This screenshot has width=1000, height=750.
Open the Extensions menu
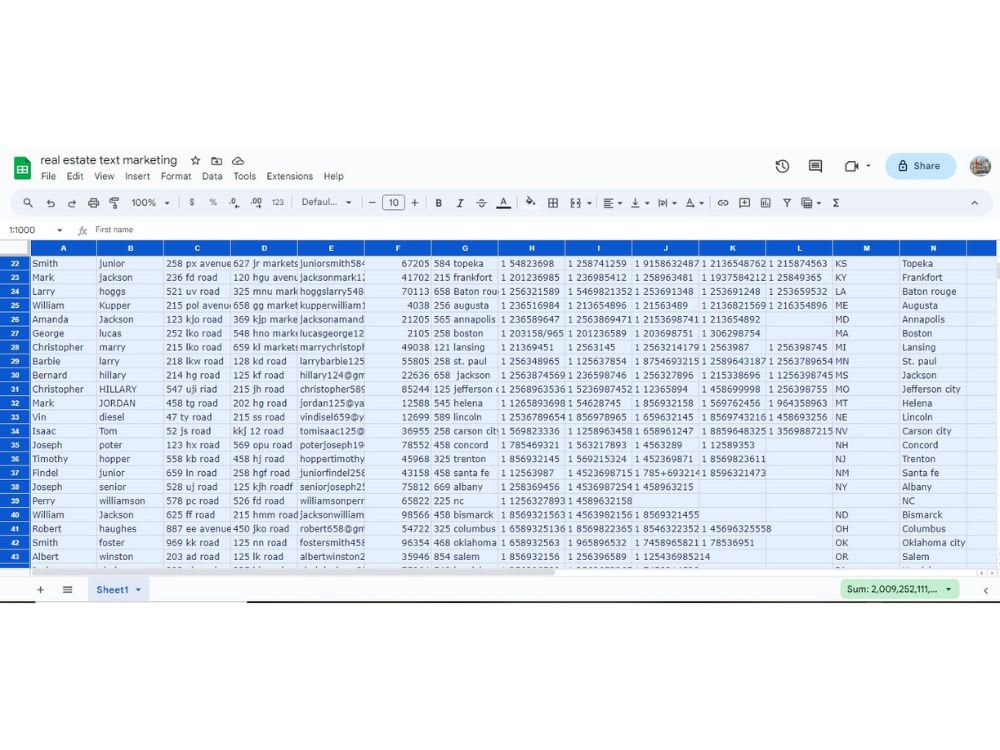pos(290,176)
